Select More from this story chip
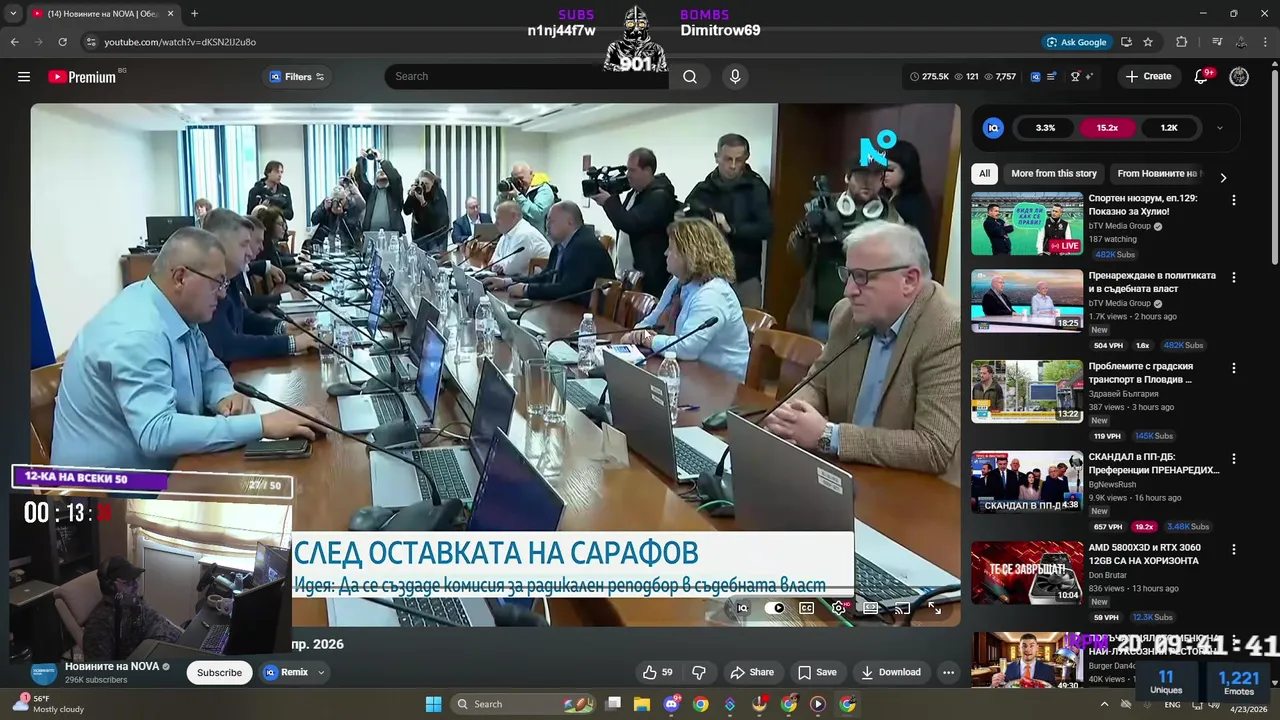This screenshot has height=720, width=1280. pos(1054,174)
